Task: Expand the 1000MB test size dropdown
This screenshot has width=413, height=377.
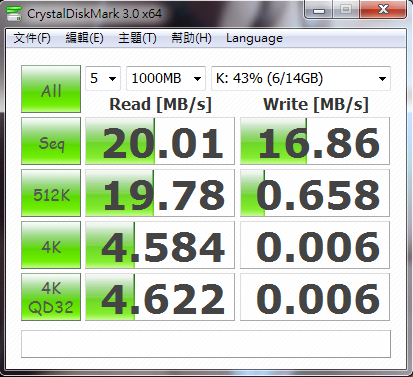Action: [x=166, y=79]
